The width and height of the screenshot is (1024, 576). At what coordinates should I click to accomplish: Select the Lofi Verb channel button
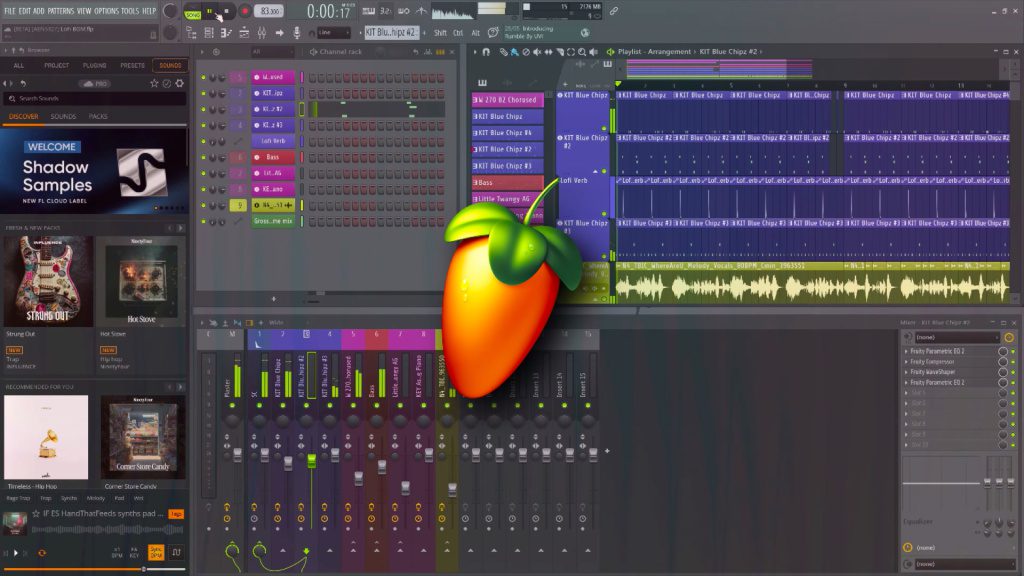tap(273, 141)
